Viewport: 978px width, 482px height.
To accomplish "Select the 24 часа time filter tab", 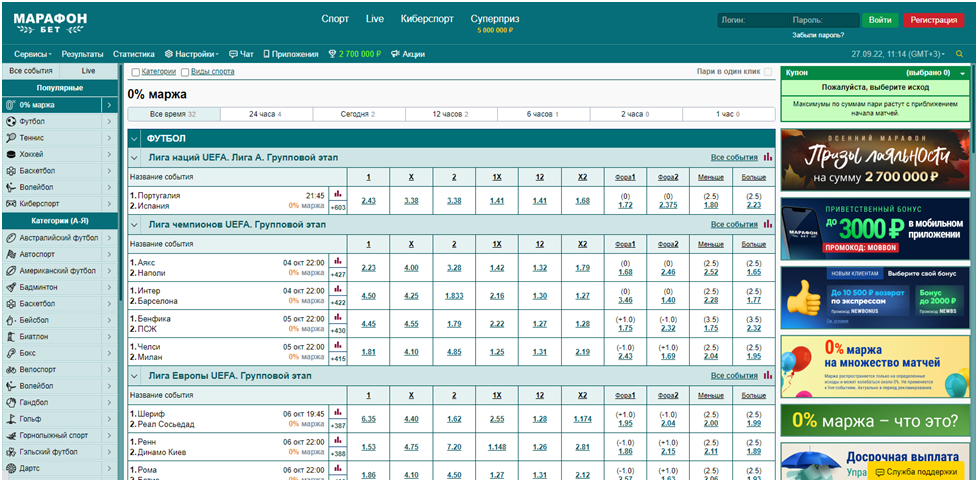I will 265,114.
